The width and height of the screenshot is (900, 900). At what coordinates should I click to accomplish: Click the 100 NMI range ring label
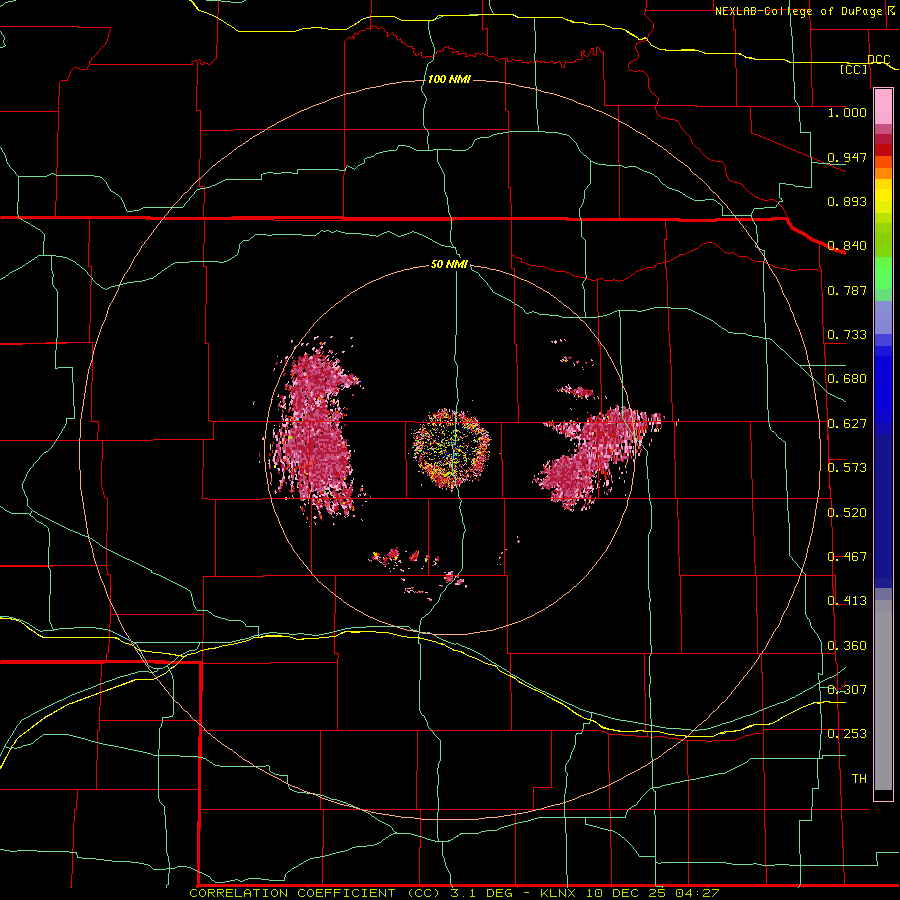click(x=449, y=79)
